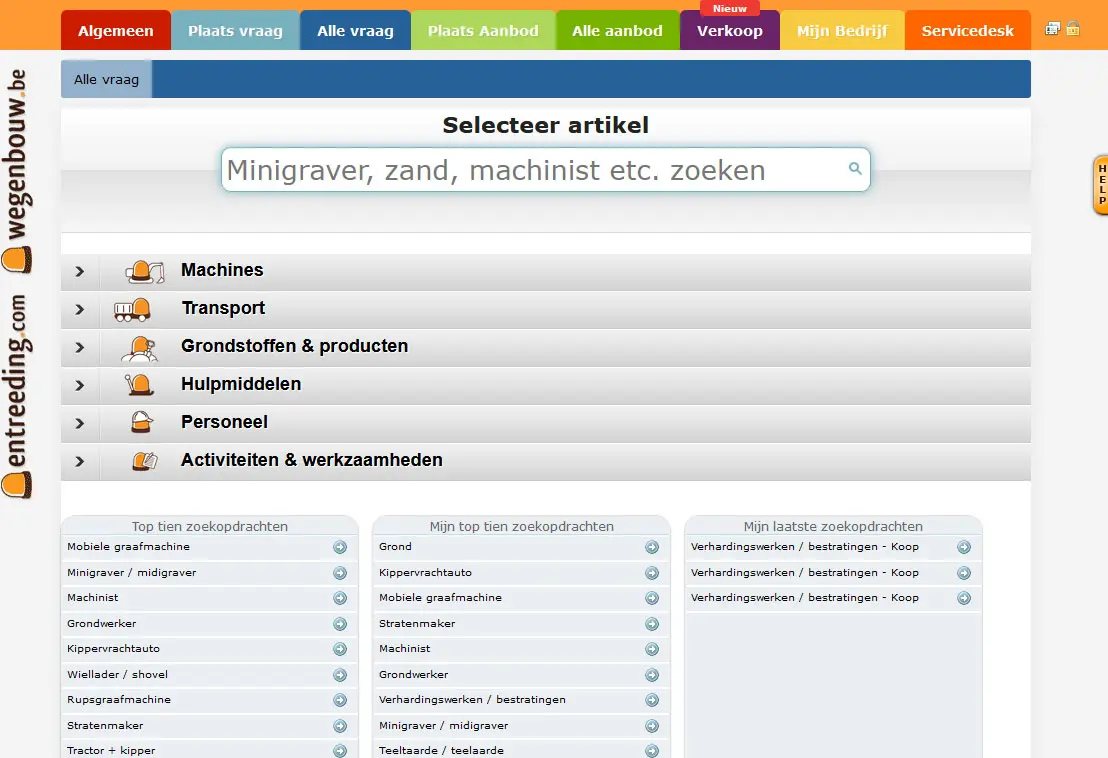Expand the Grondstoffen & producten category
1108x758 pixels.
80,347
